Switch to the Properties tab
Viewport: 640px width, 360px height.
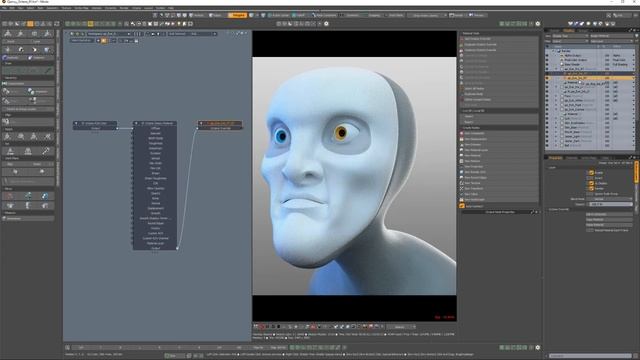tap(556, 158)
